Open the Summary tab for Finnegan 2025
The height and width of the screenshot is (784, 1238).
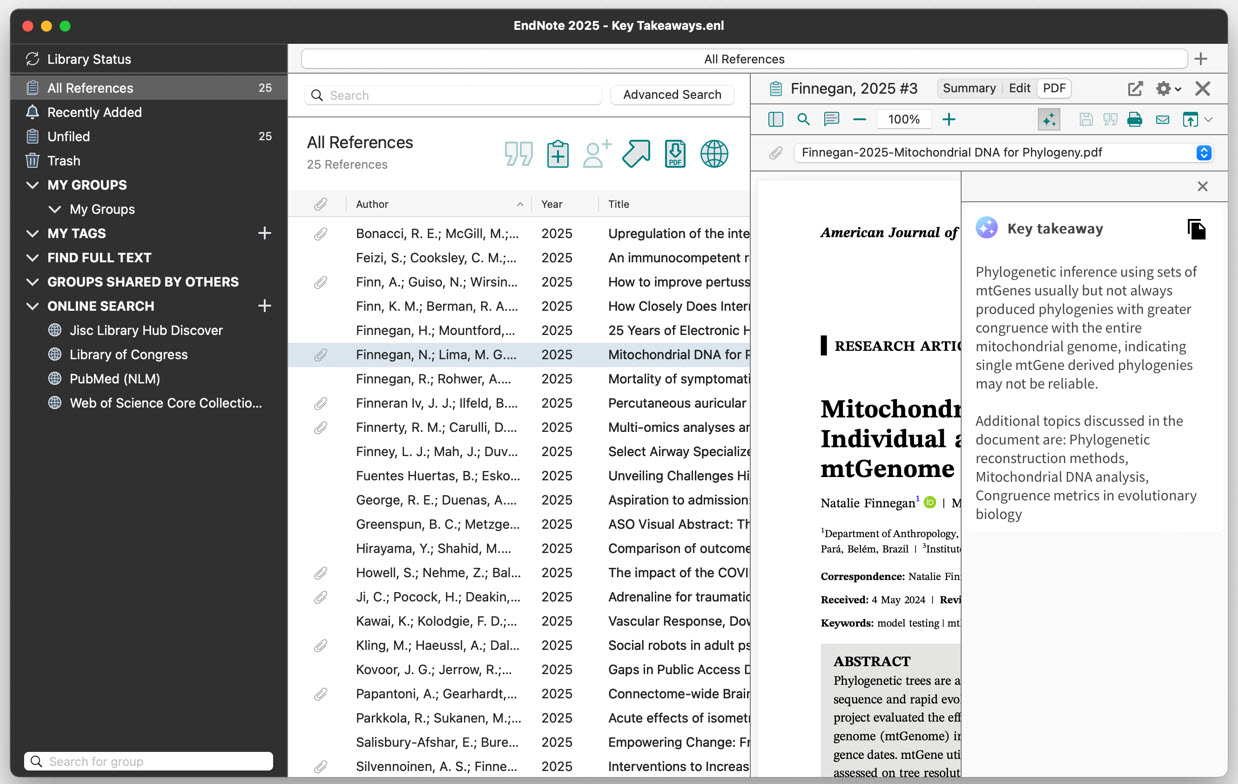[969, 88]
